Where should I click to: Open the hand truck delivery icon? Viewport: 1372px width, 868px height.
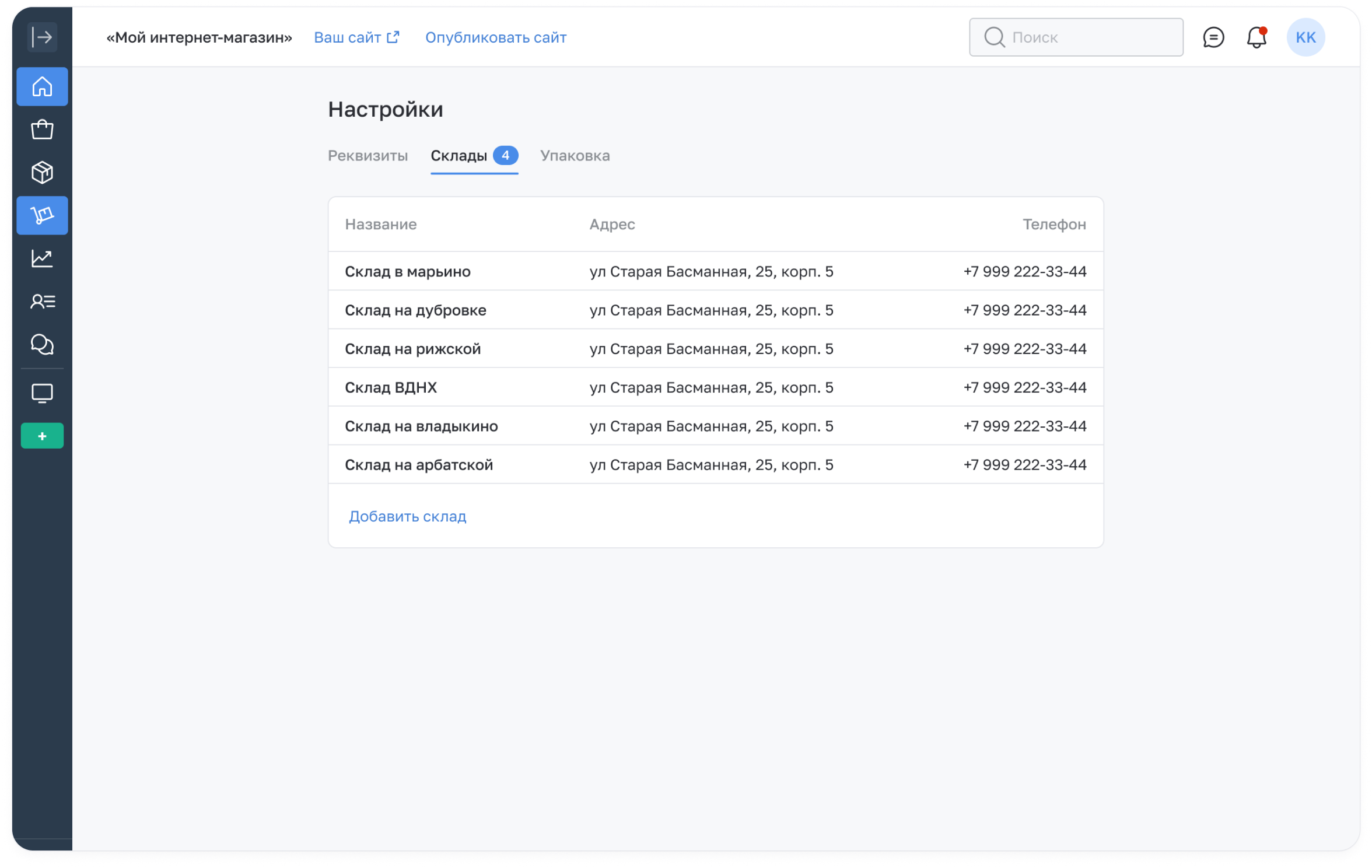pos(42,215)
